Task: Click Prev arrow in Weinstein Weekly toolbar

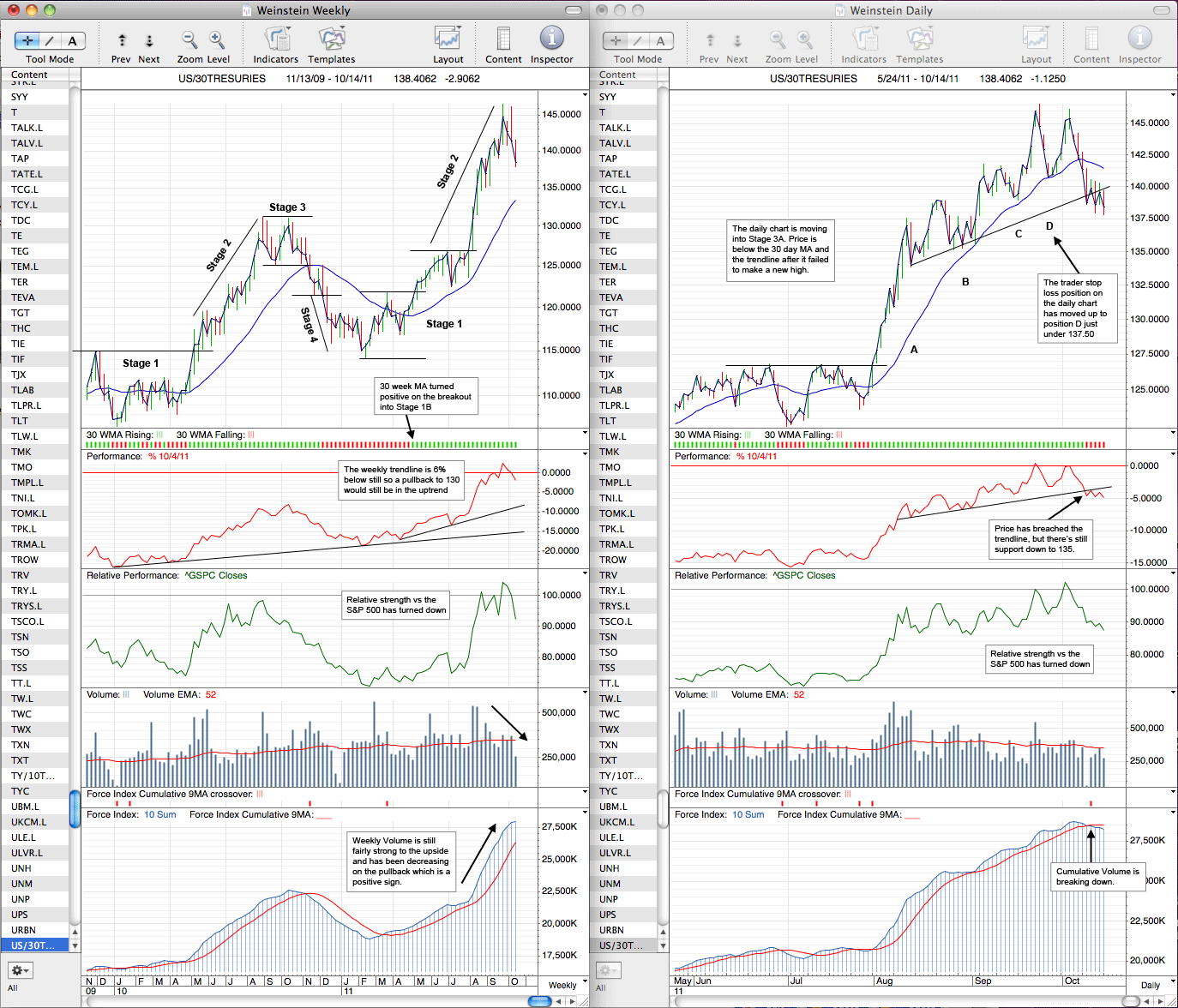Action: pos(121,40)
